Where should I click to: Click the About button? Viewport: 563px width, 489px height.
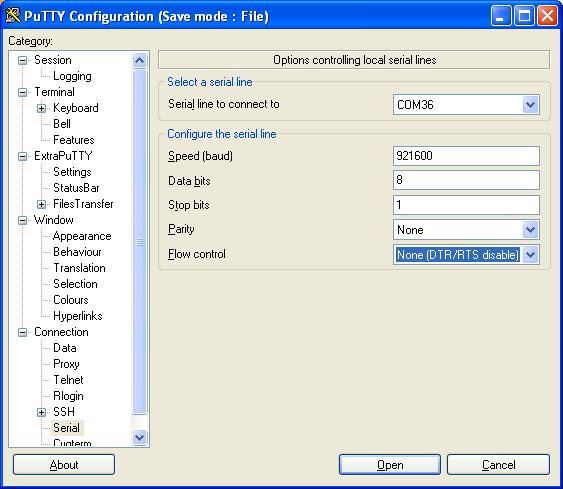[64, 465]
